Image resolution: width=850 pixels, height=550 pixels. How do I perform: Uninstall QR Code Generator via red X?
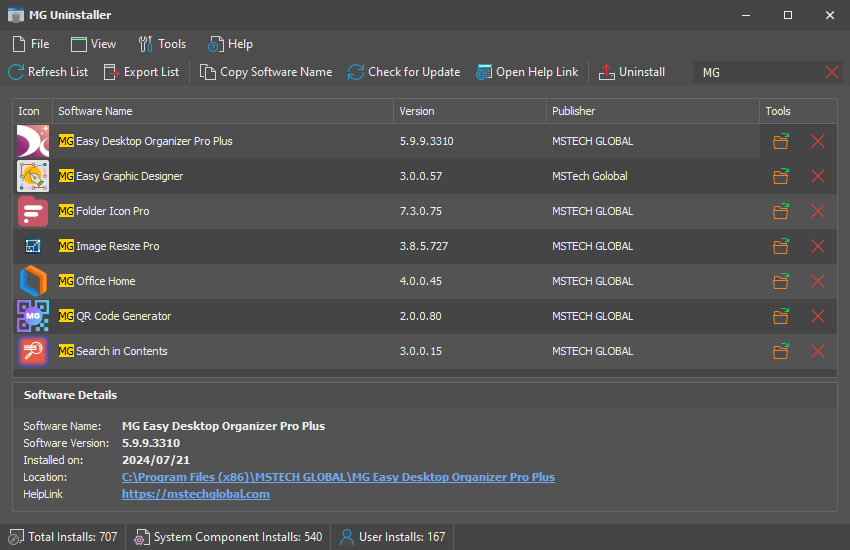pyautogui.click(x=818, y=316)
